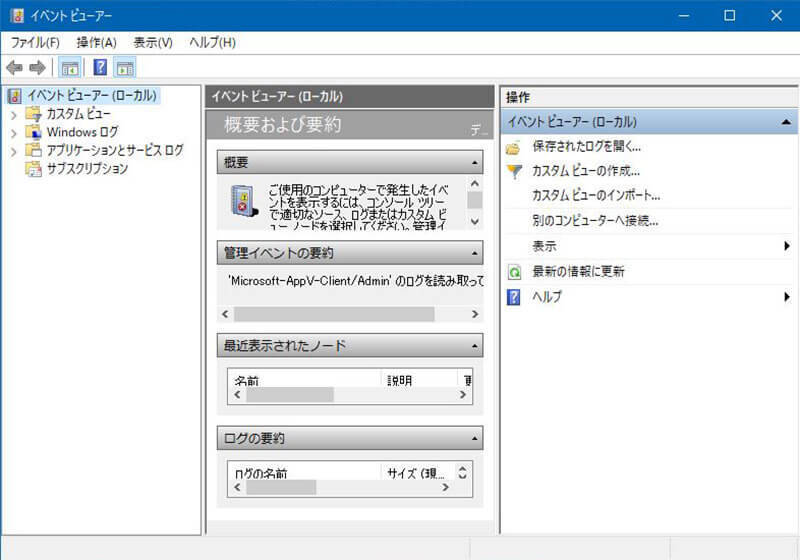Collapse the 管理イベントの要約 section header
Viewport: 800px width, 560px height.
[474, 253]
